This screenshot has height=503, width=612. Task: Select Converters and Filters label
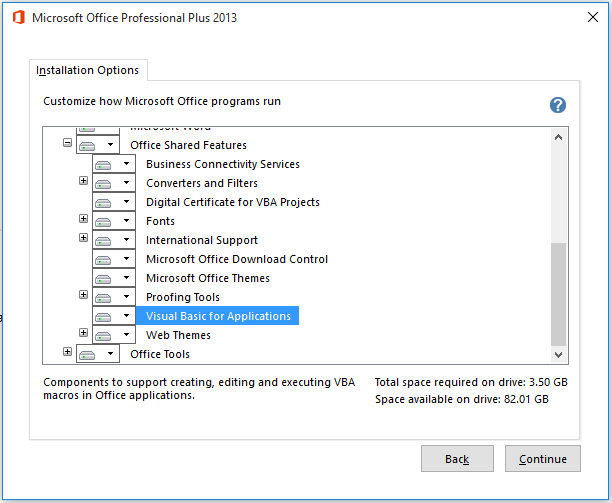coord(202,183)
